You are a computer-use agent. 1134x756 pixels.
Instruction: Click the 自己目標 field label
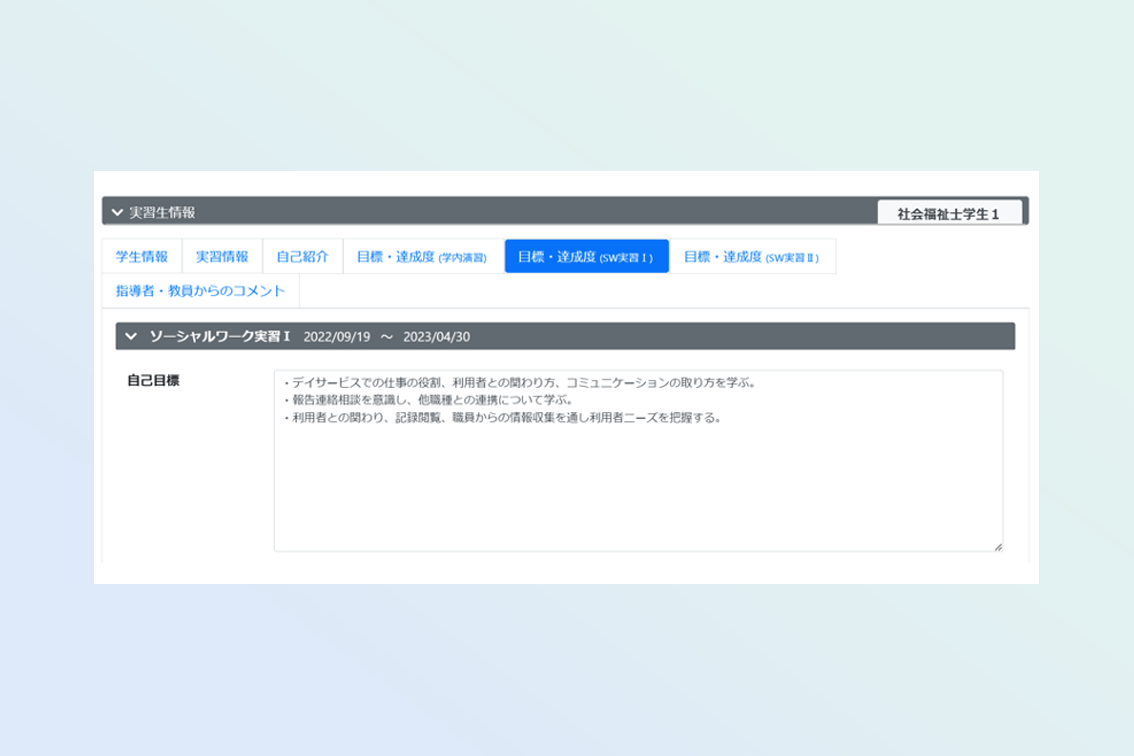click(x=153, y=380)
